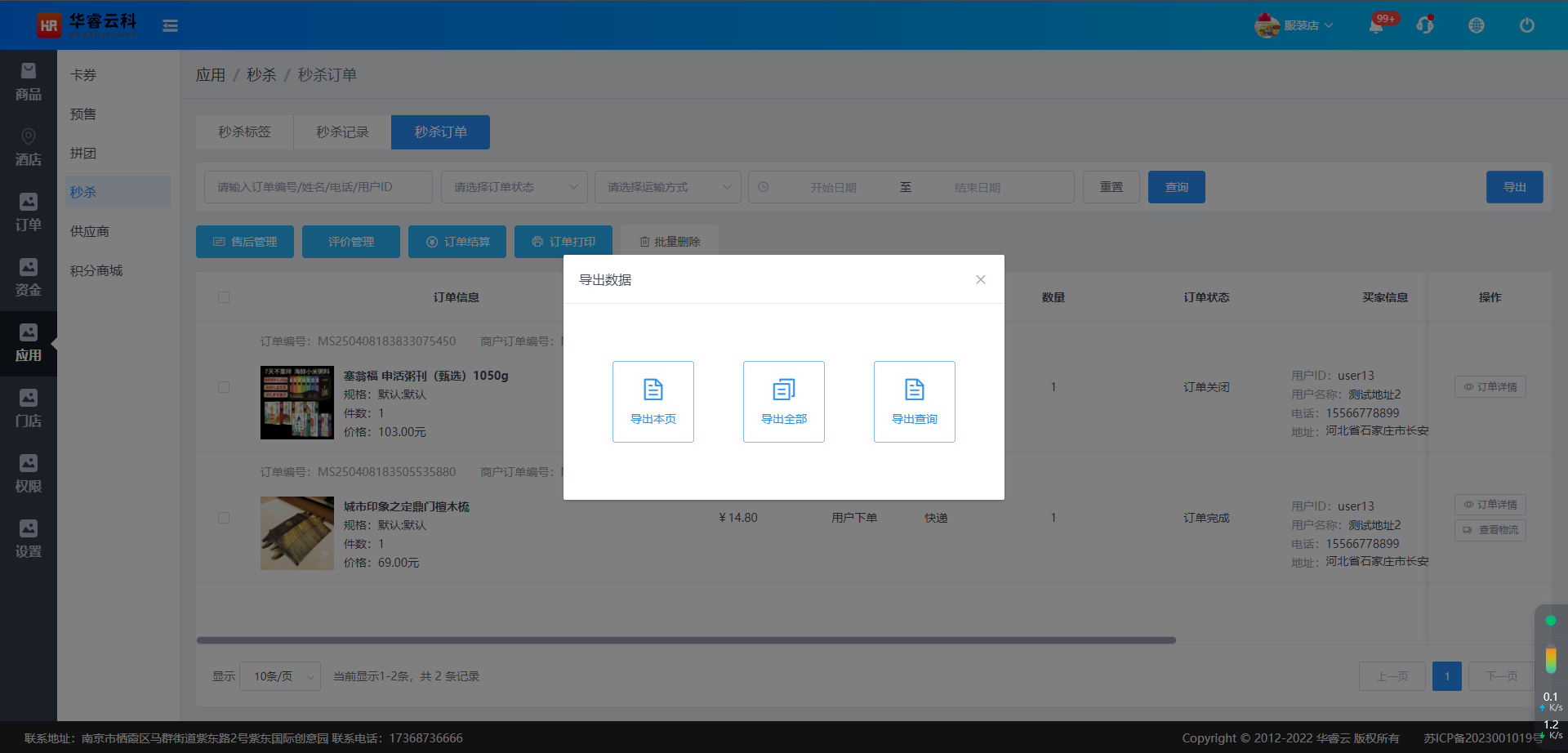
Task: Click the horizontal scrollbar under the order table
Action: pos(686,640)
